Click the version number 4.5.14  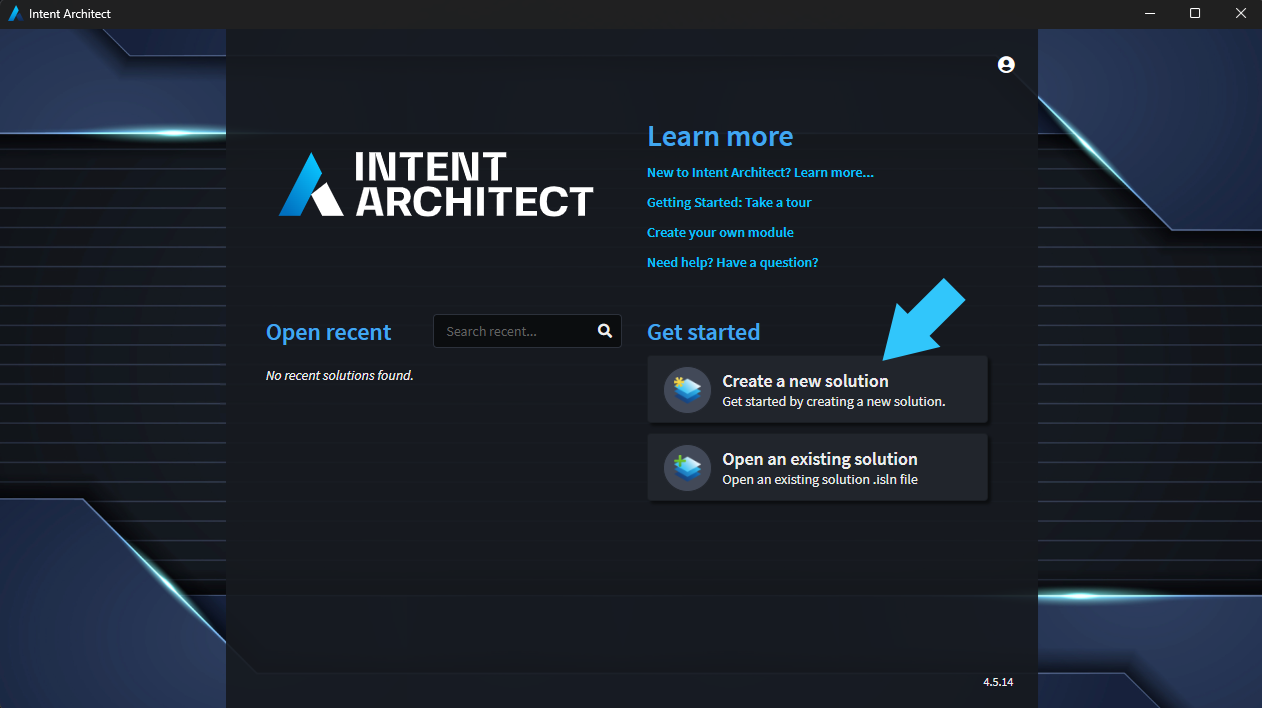[998, 682]
